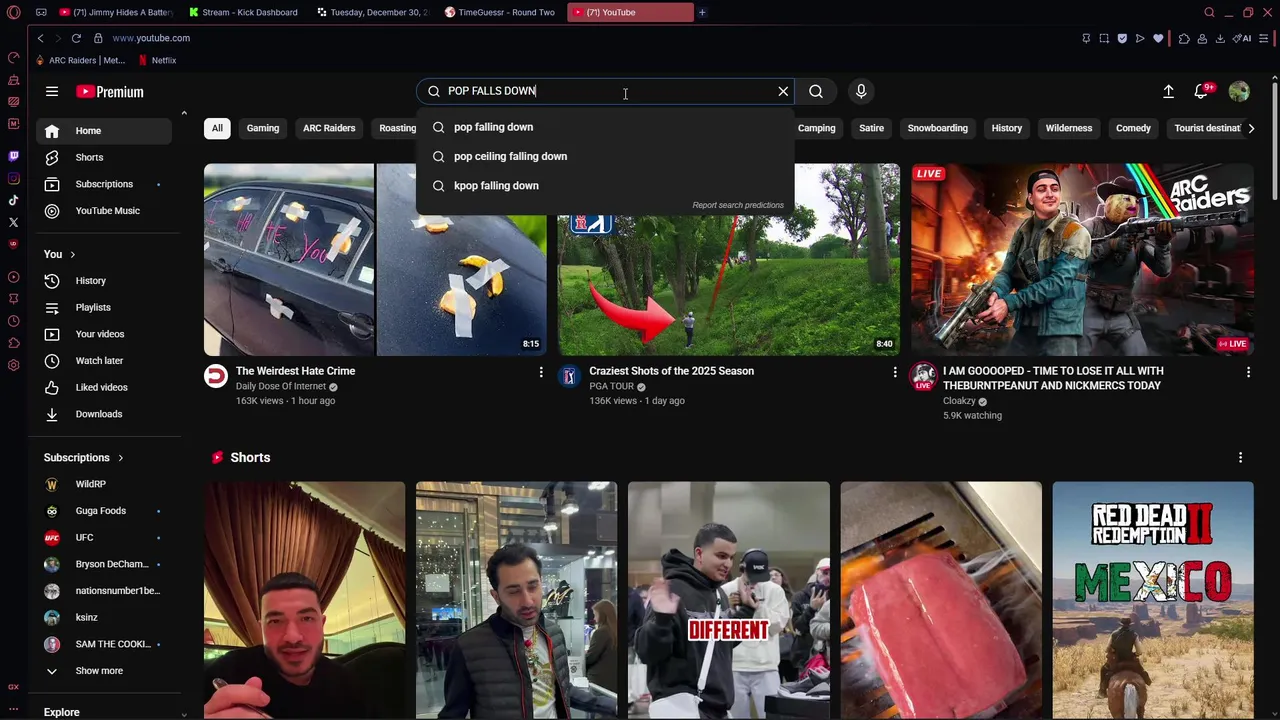Screen dimensions: 1280x720
Task: Click inside the POP FALLS DOWN search field
Action: tap(605, 91)
